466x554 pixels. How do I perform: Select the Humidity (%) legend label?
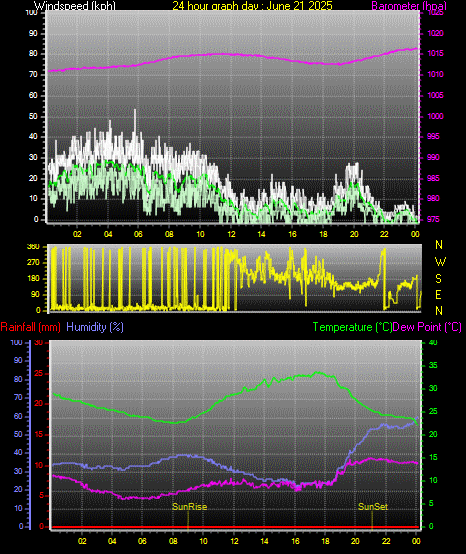coord(95,327)
